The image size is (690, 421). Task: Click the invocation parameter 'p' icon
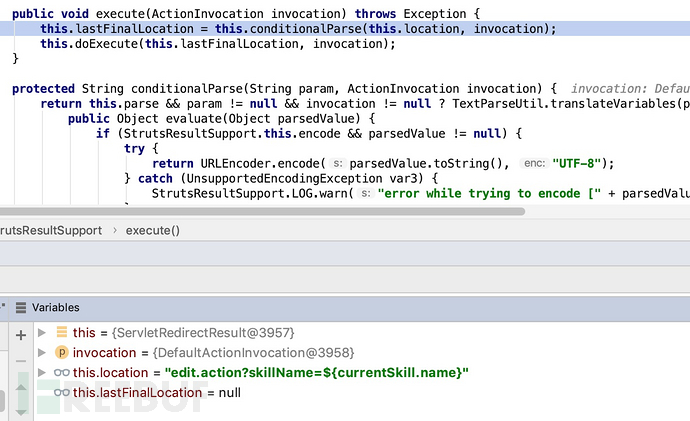(61, 353)
